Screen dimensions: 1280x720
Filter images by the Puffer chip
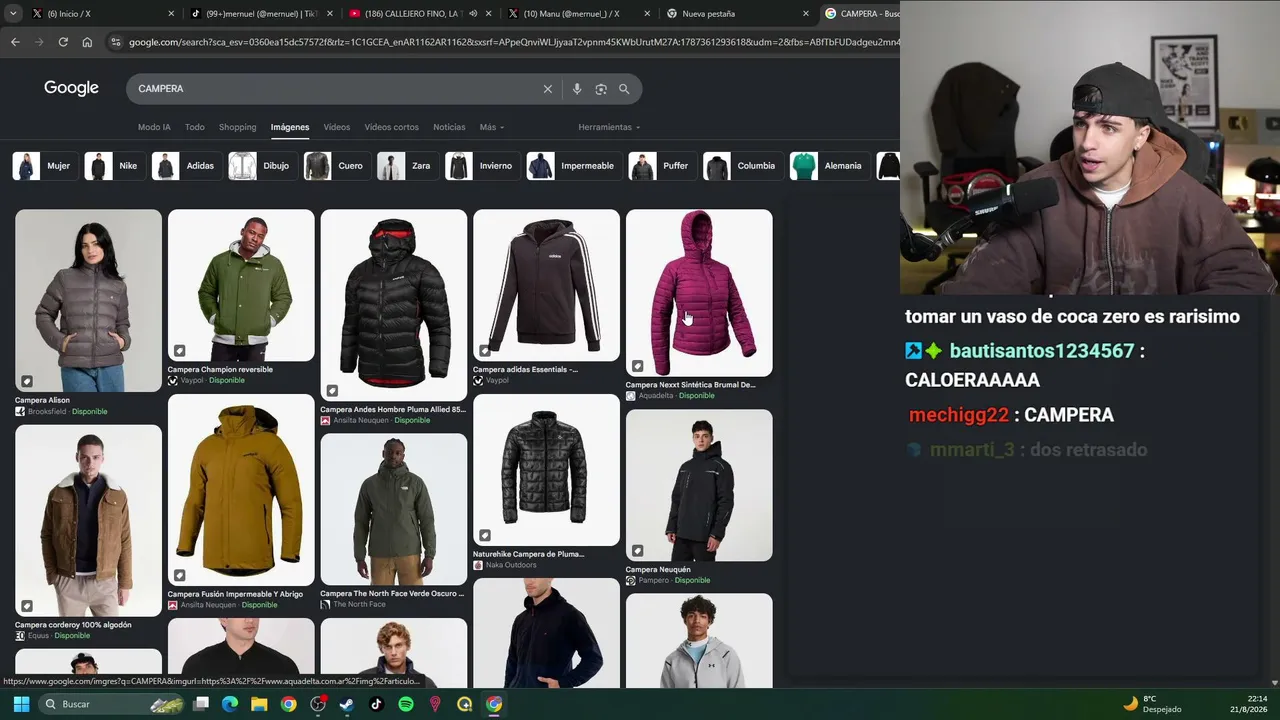pos(662,166)
